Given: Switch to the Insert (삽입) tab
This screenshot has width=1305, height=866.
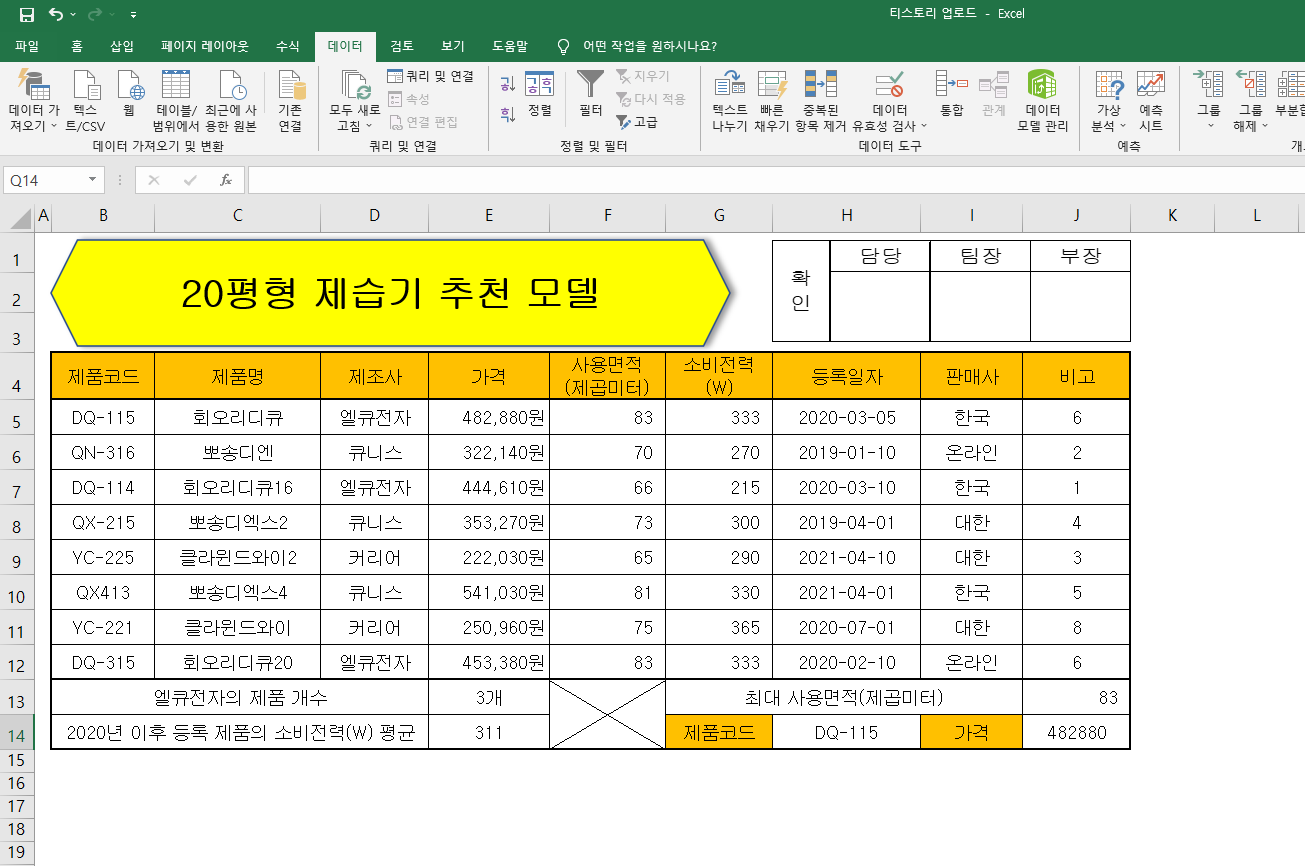Looking at the screenshot, I should pos(122,46).
